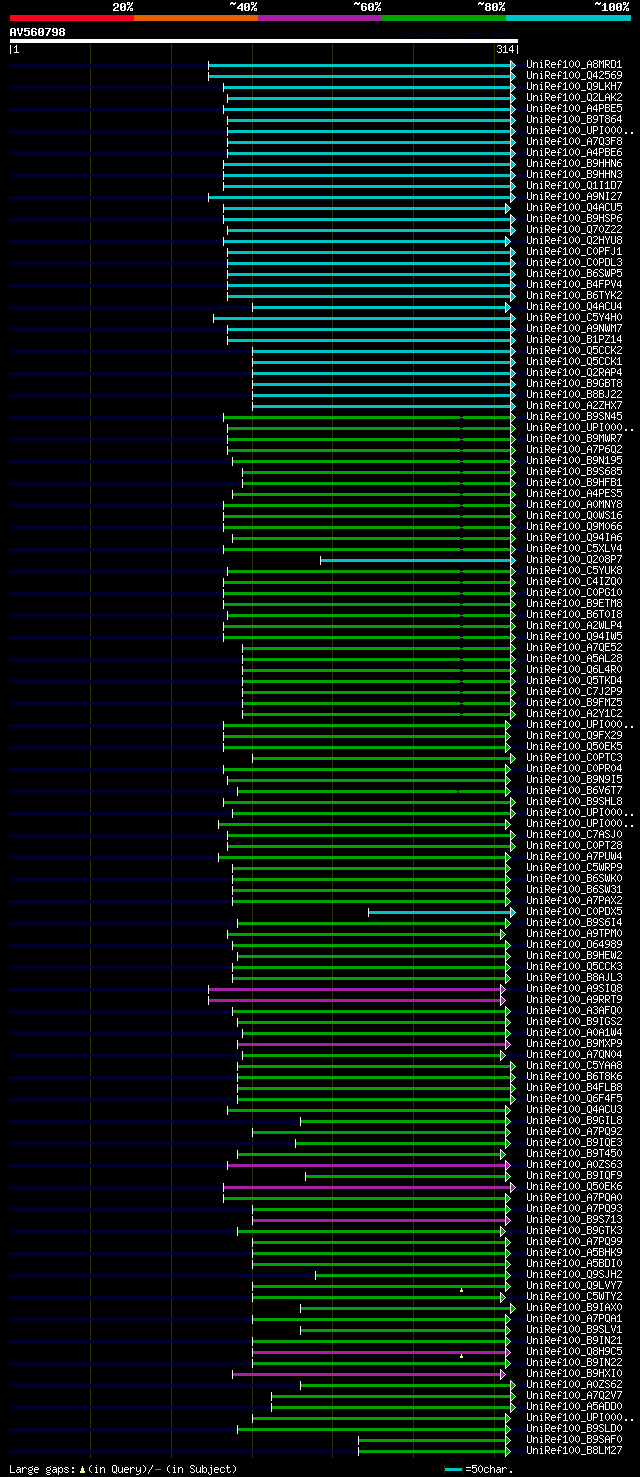This screenshot has height=1477, width=640.
Task: Select hit label UniRef100_Q2RAP4
Action: click(574, 372)
